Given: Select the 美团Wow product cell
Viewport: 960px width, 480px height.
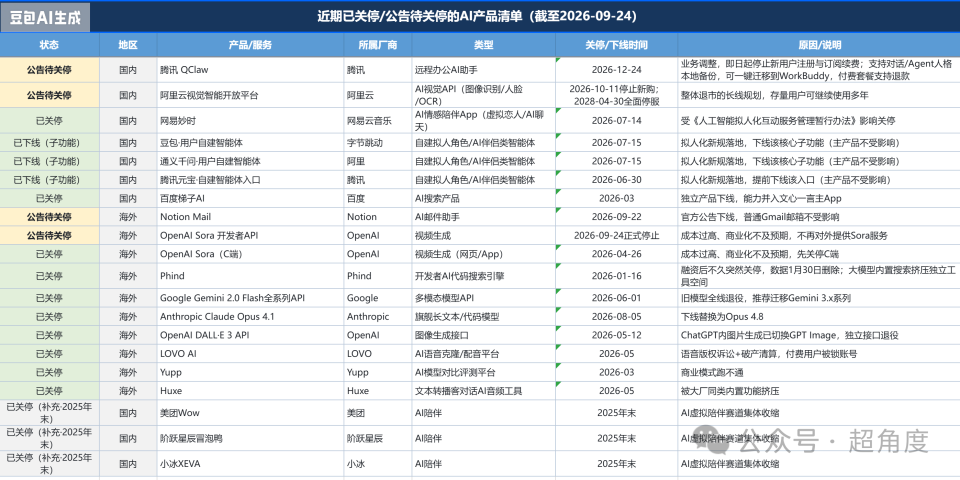Looking at the screenshot, I should (x=250, y=413).
